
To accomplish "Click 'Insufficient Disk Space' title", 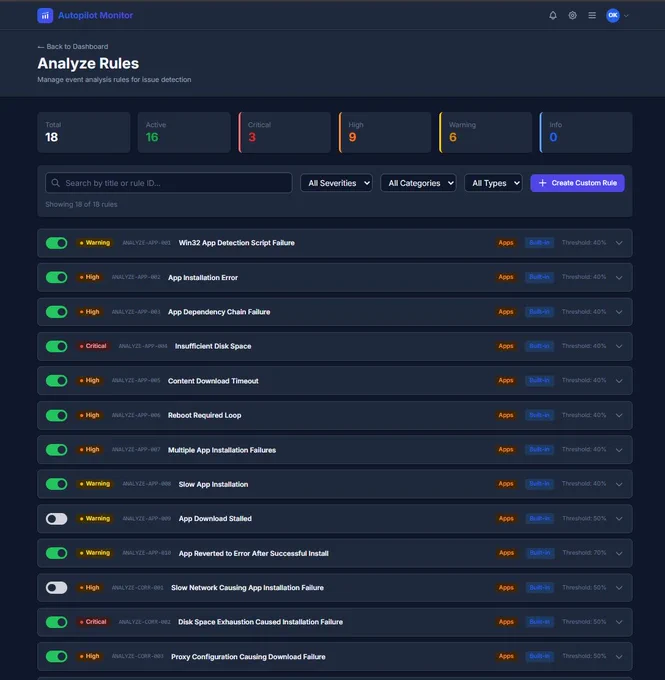I will point(213,346).
